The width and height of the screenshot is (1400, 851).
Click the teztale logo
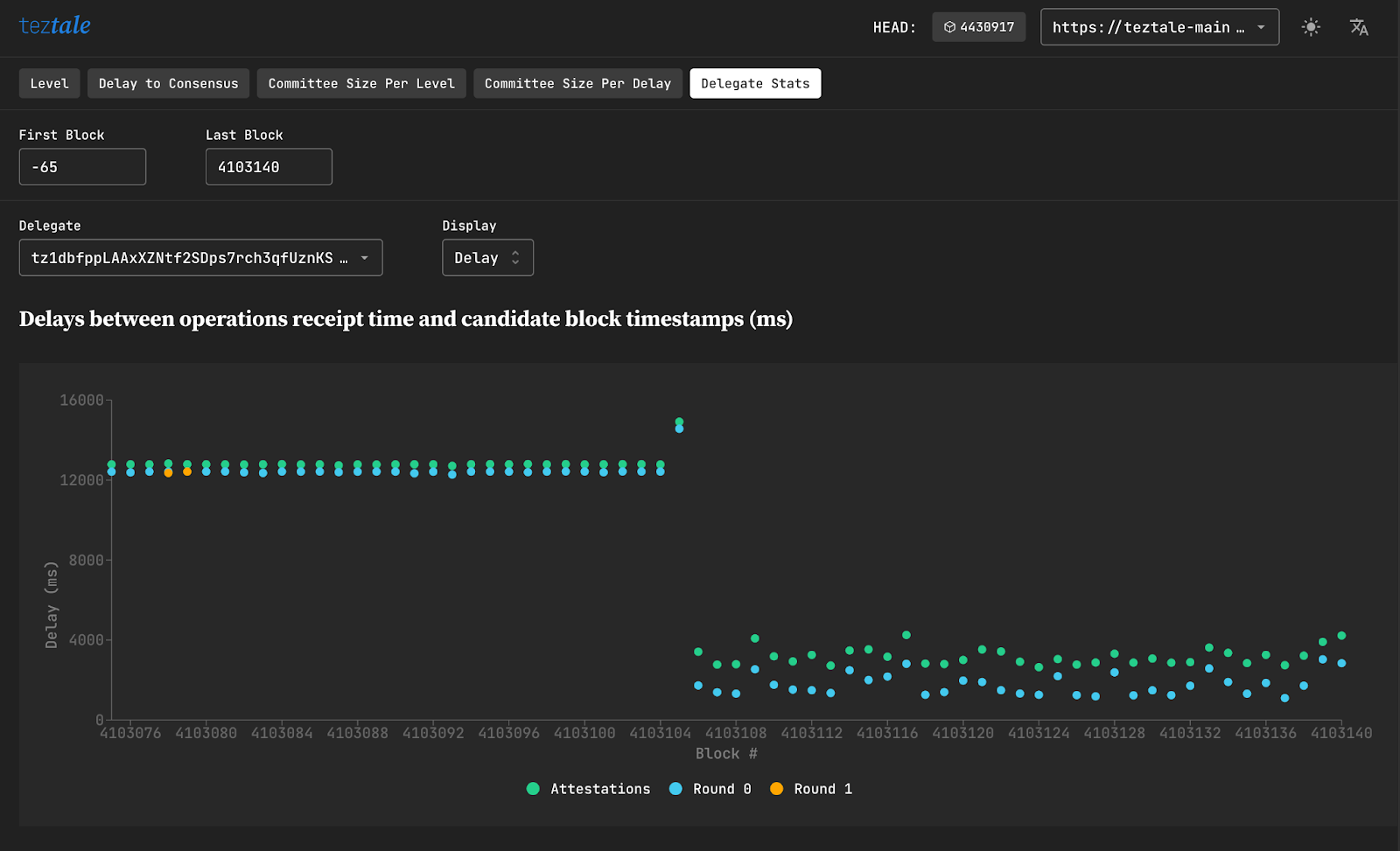coord(55,25)
